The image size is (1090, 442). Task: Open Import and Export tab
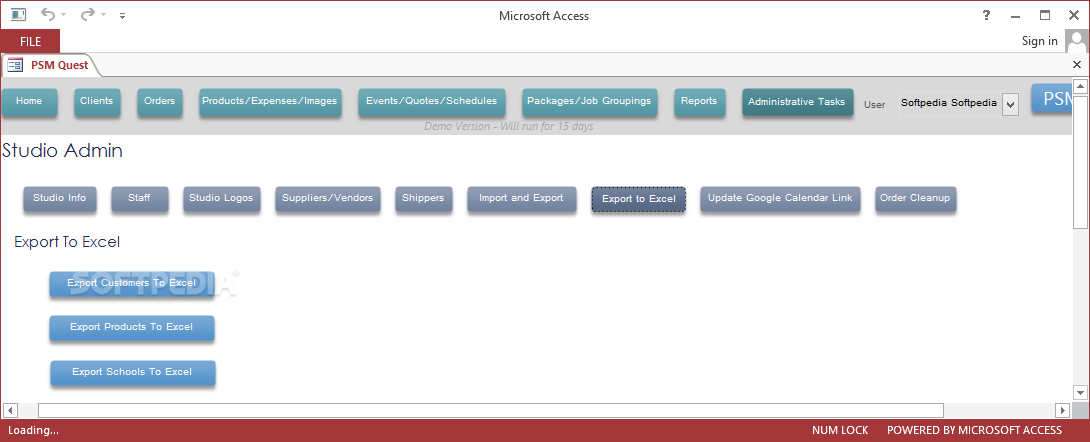point(521,199)
